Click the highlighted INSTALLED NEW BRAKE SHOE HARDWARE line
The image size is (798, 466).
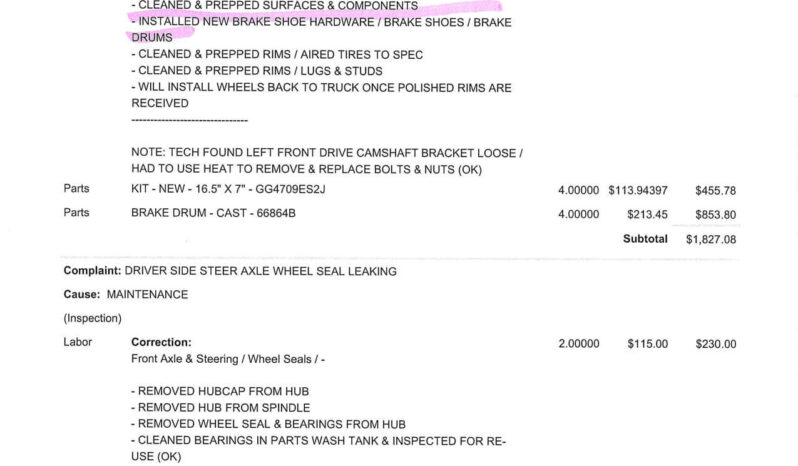coord(321,30)
